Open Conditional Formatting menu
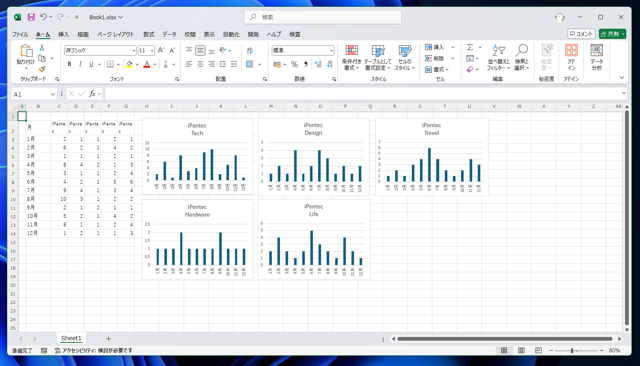This screenshot has width=640, height=366. (351, 58)
